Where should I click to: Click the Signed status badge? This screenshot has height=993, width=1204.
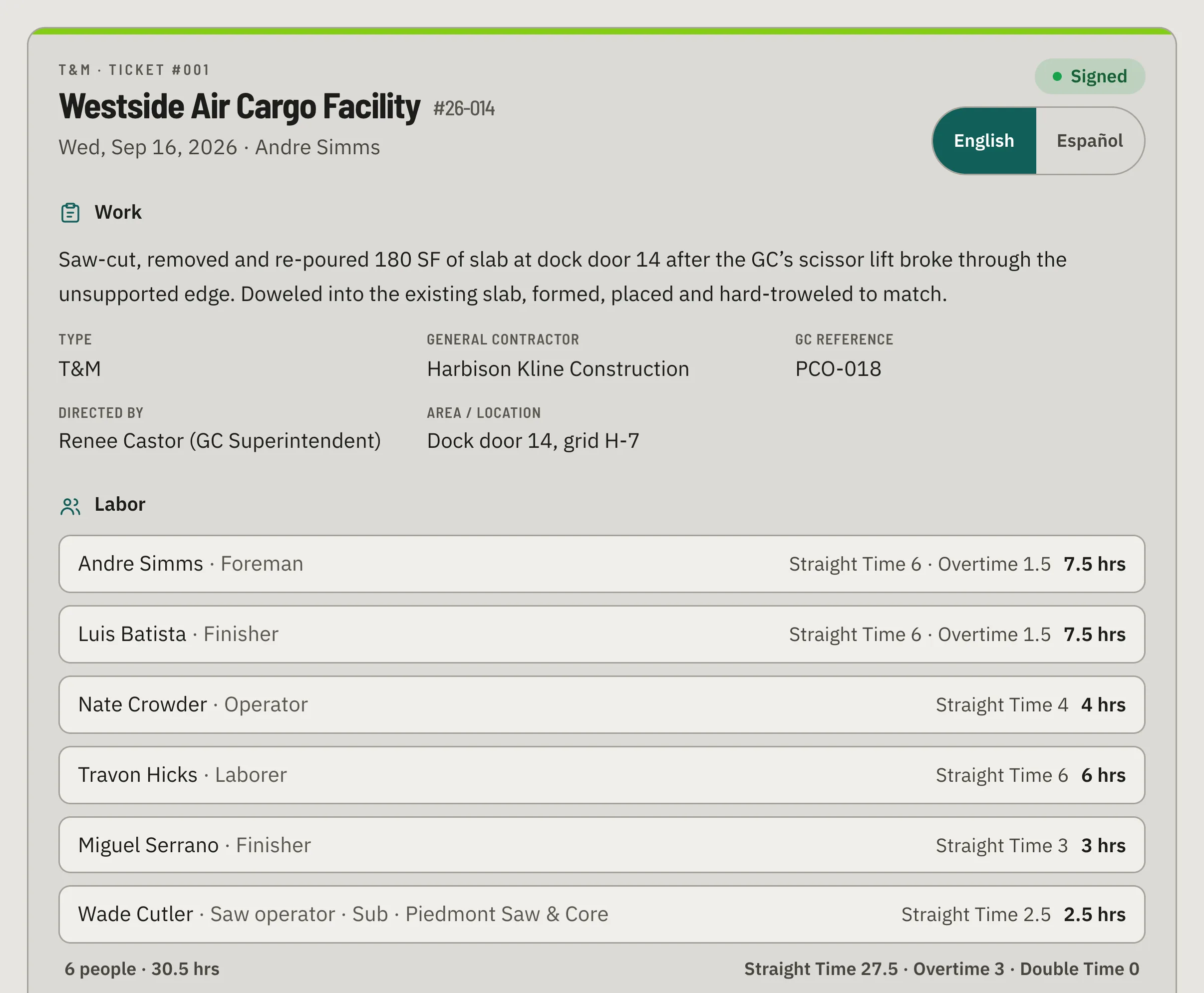pos(1090,76)
